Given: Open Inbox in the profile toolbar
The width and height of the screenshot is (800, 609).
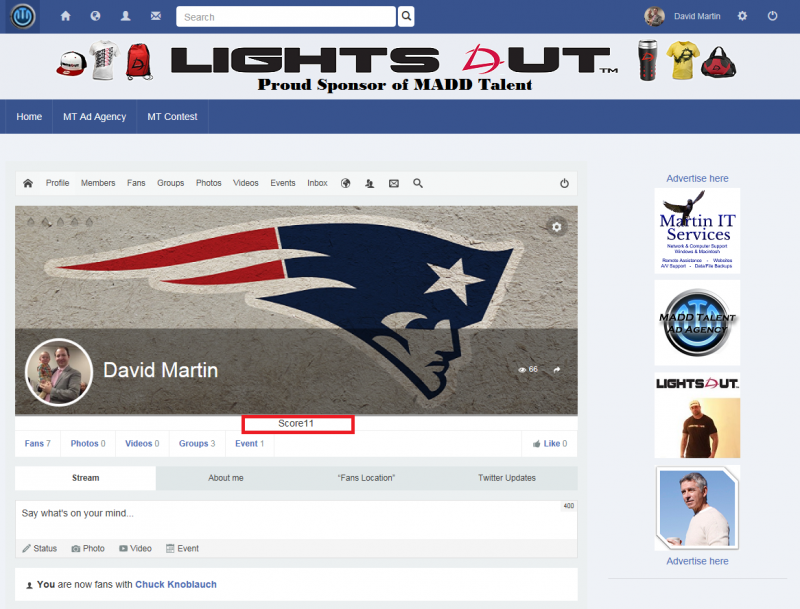Looking at the screenshot, I should click(317, 183).
